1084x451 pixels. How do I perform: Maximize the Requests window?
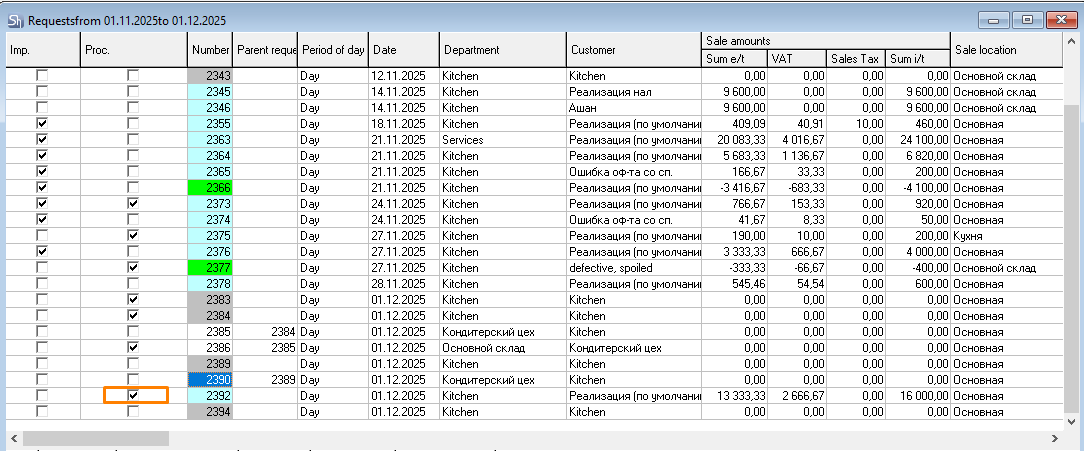click(x=1026, y=19)
